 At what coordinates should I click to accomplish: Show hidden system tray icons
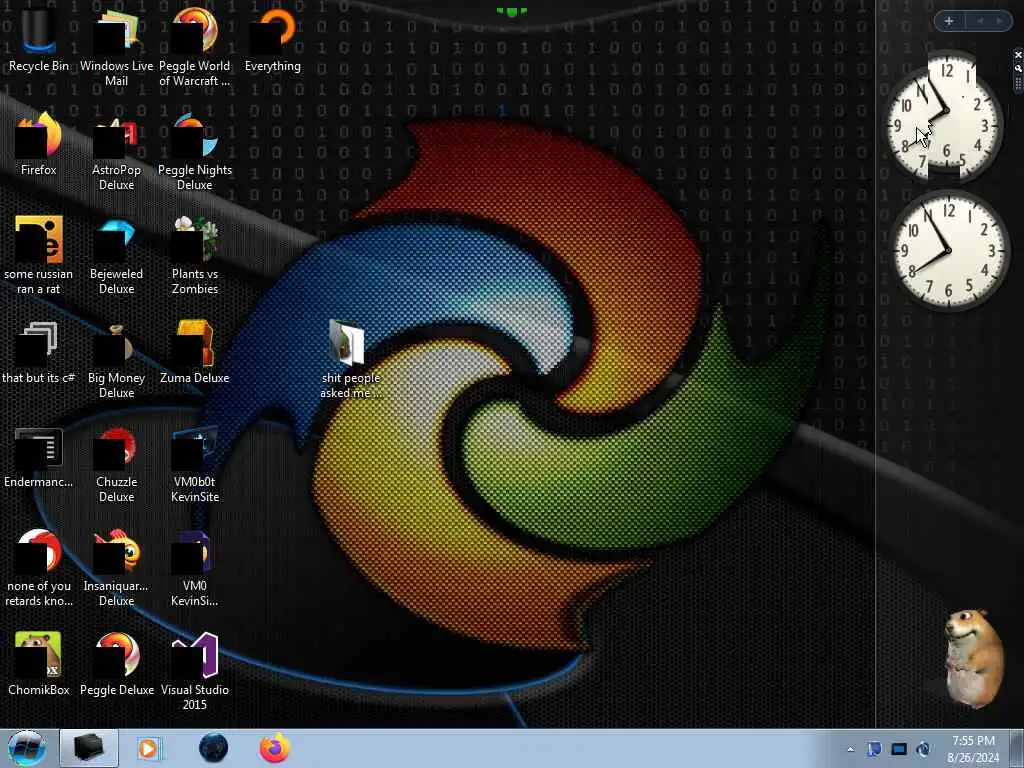850,749
